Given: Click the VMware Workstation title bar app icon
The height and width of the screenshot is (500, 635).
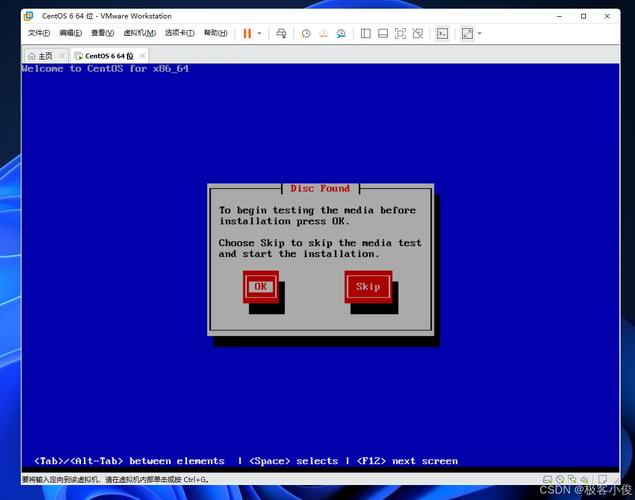Looking at the screenshot, I should click(x=29, y=16).
